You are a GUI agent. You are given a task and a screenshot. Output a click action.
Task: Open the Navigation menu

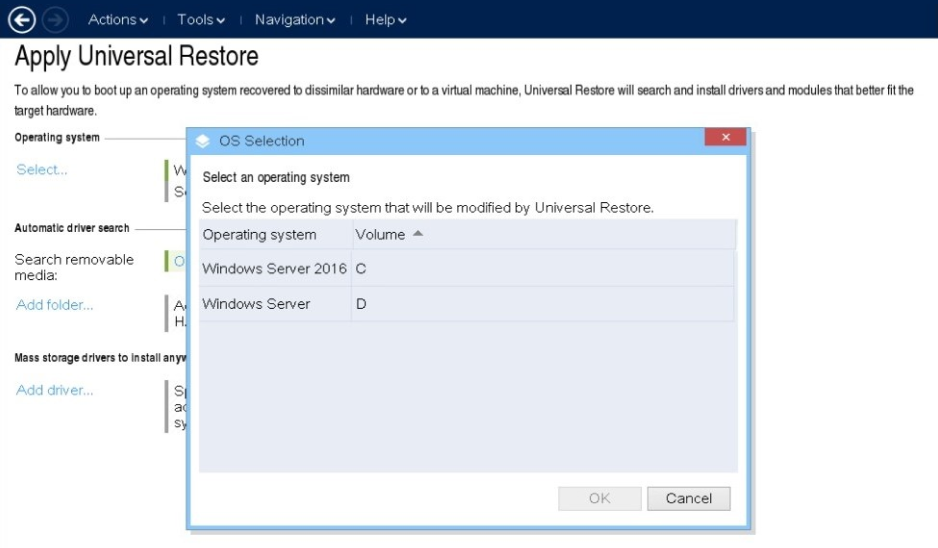295,20
